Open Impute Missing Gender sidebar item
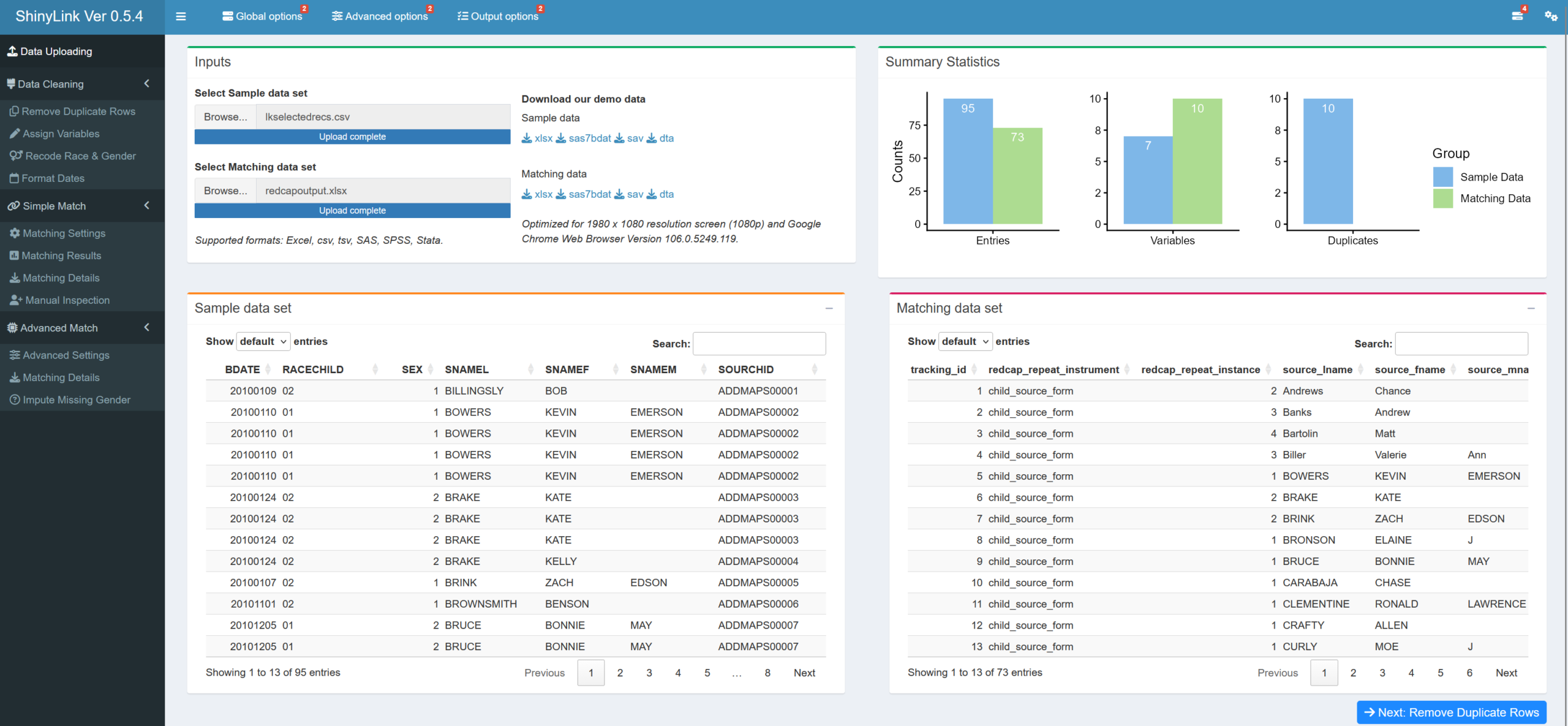1568x726 pixels. pyautogui.click(x=70, y=400)
